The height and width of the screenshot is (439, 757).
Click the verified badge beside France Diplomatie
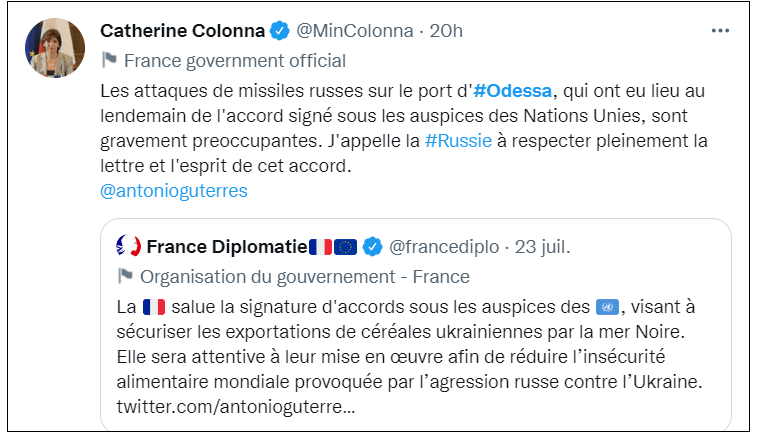click(x=371, y=246)
